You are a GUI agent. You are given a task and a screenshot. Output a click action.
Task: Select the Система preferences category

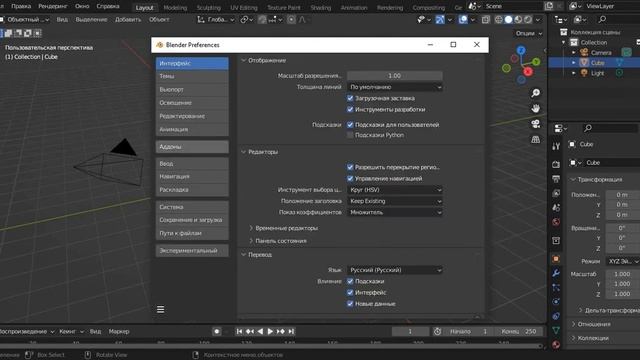tap(192, 207)
